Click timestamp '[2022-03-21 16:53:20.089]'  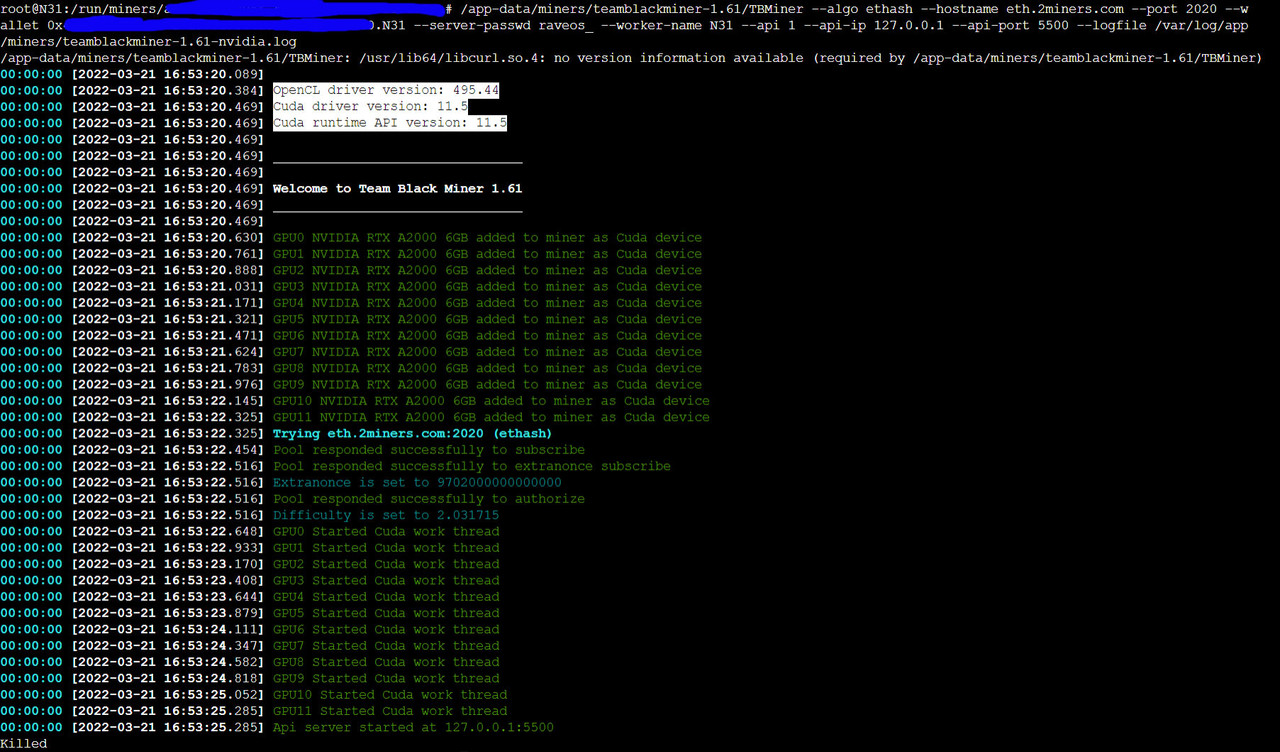click(168, 74)
